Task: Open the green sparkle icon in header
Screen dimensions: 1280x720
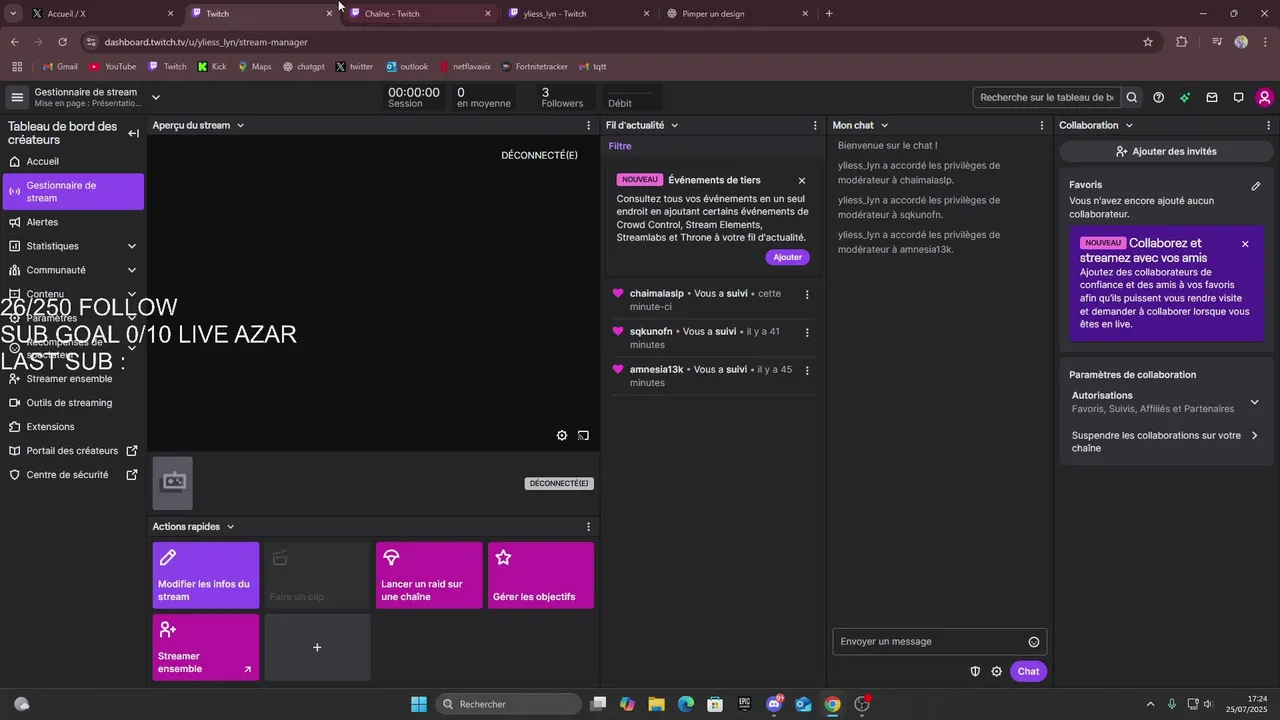Action: coord(1185,97)
